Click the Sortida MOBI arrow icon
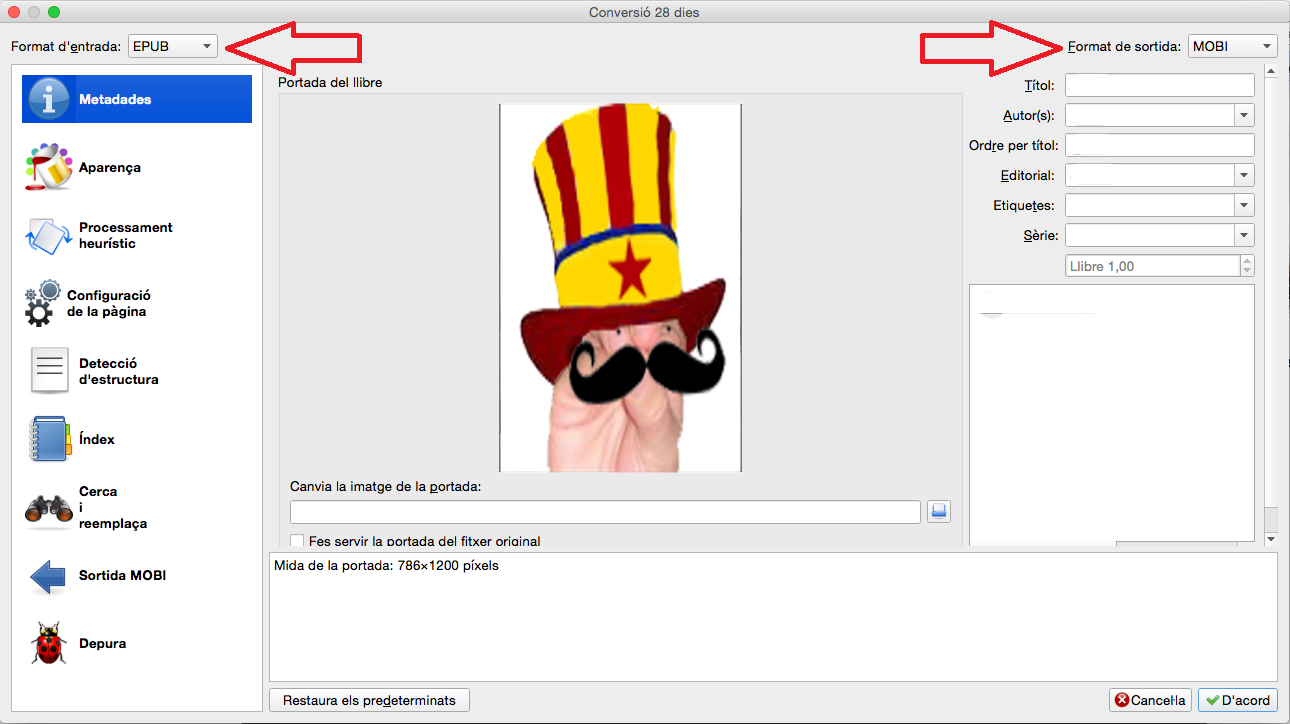Viewport: 1290px width, 724px height. [x=48, y=576]
